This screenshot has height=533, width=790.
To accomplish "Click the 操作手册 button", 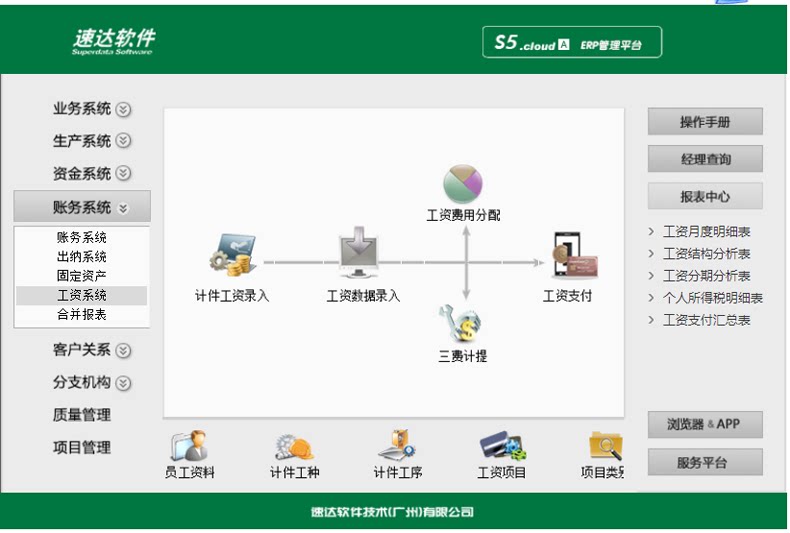I will click(705, 121).
